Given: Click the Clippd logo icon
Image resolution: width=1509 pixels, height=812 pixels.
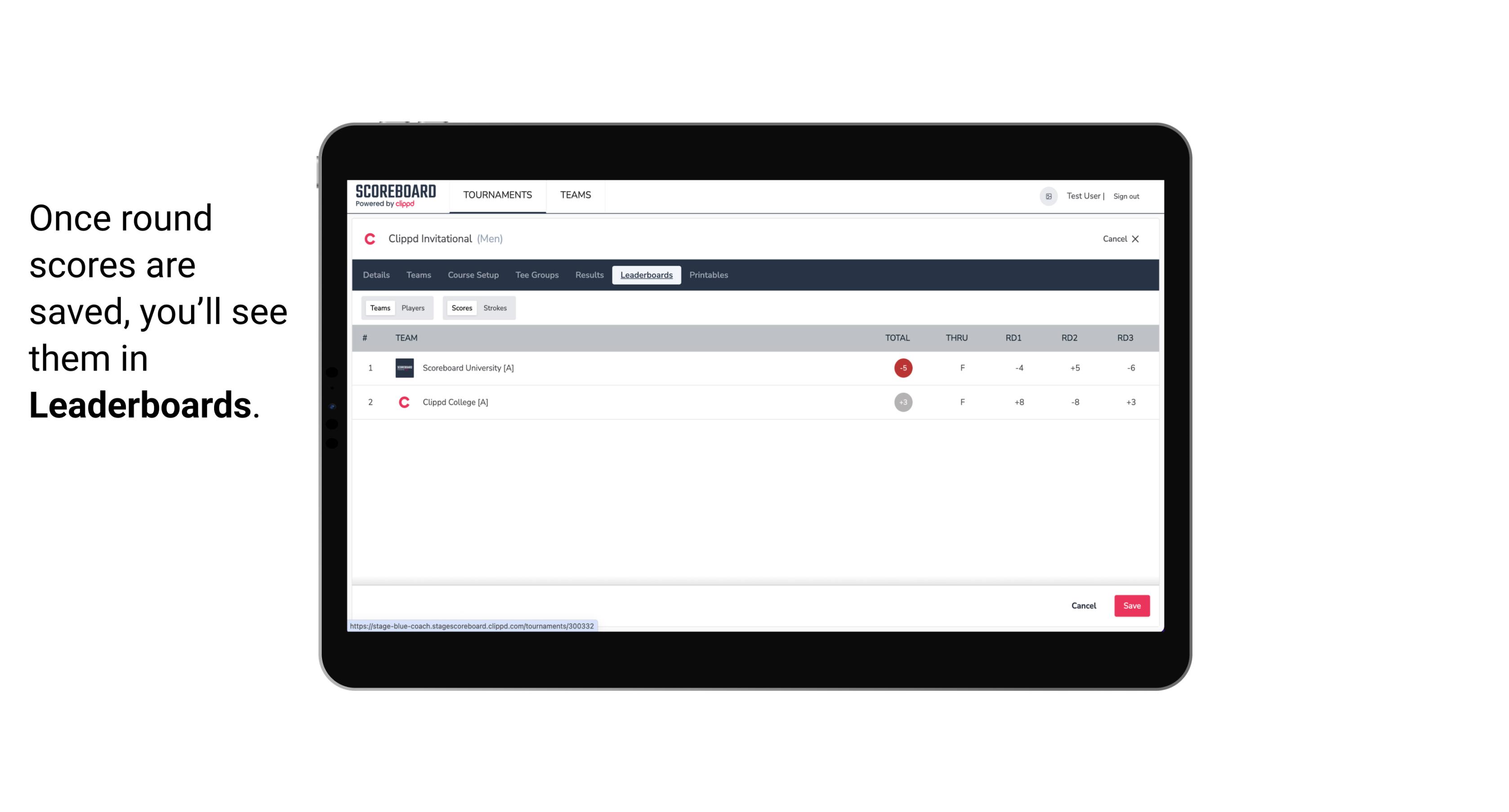Looking at the screenshot, I should pyautogui.click(x=372, y=240).
